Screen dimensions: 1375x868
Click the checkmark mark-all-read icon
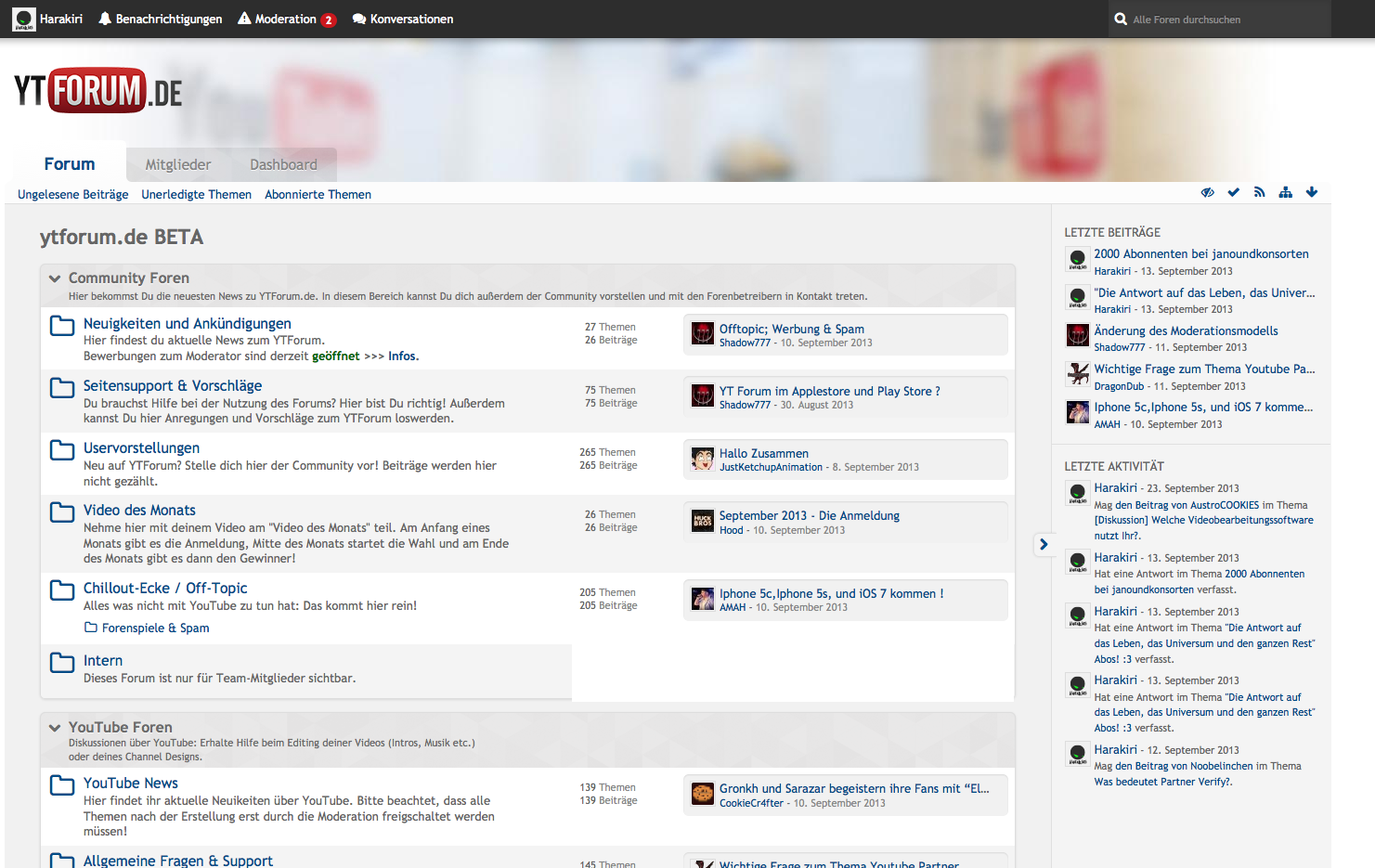coord(1233,192)
